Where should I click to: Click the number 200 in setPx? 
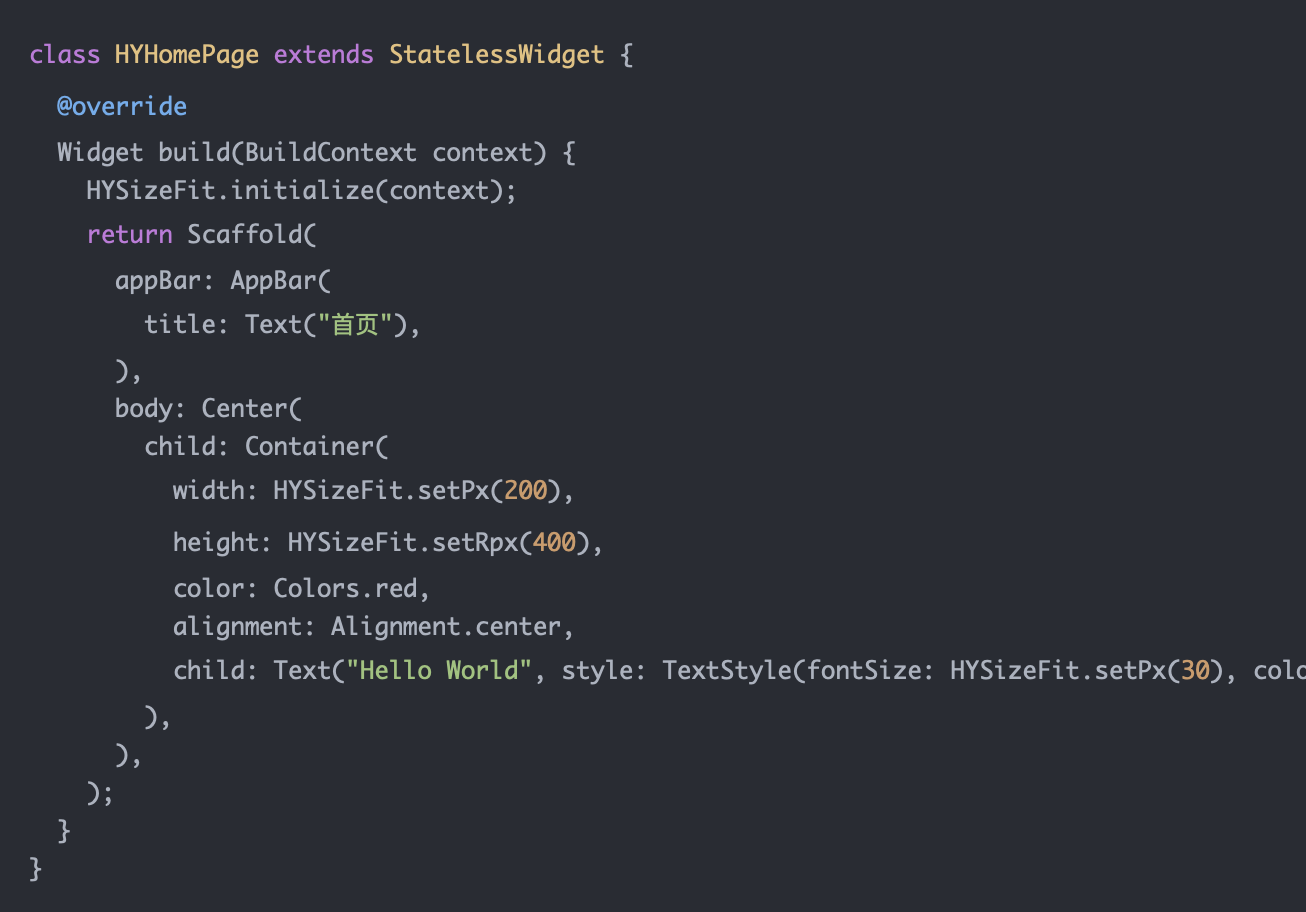[x=526, y=490]
